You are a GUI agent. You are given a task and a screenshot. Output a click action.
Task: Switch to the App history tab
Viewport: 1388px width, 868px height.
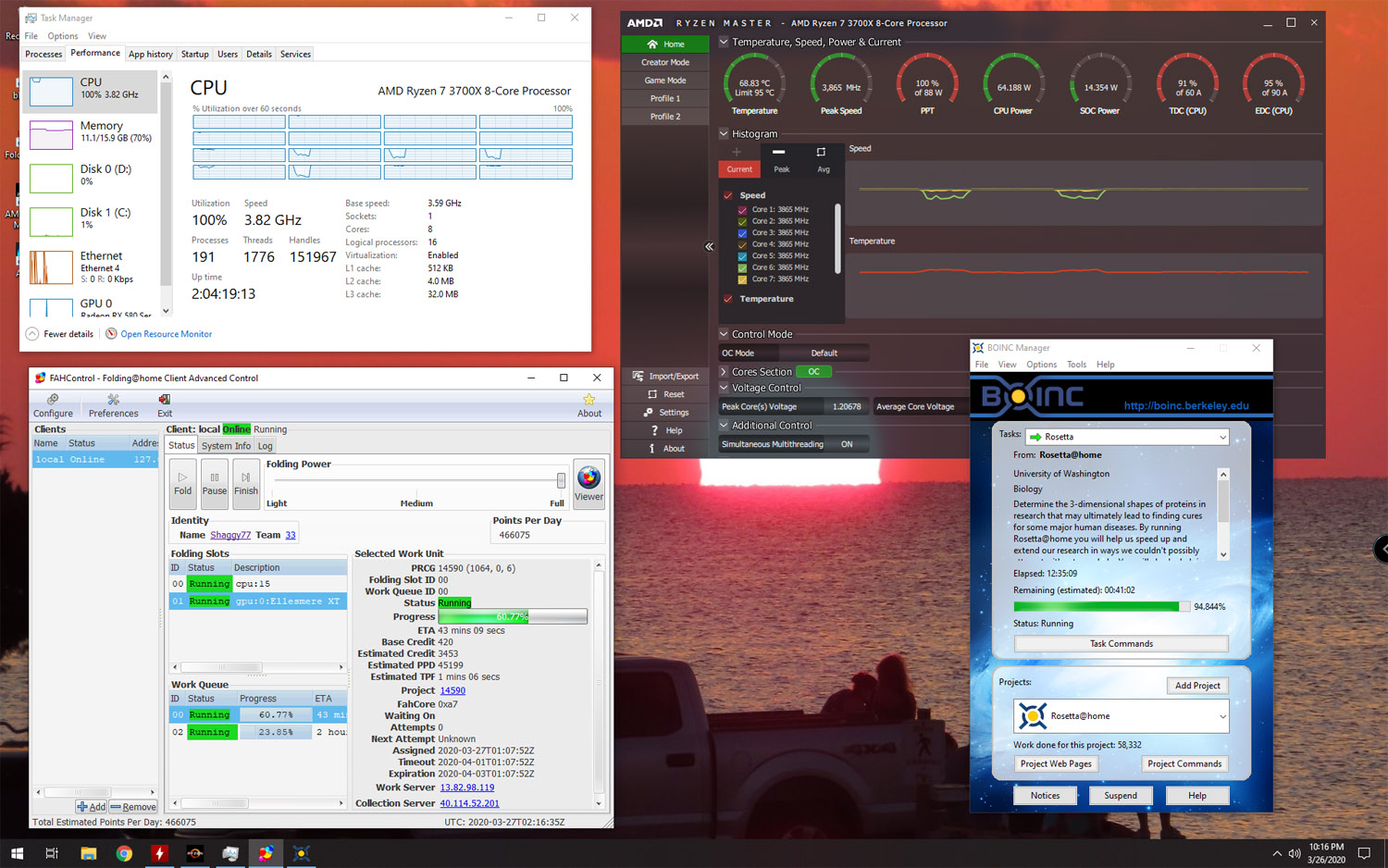(150, 55)
